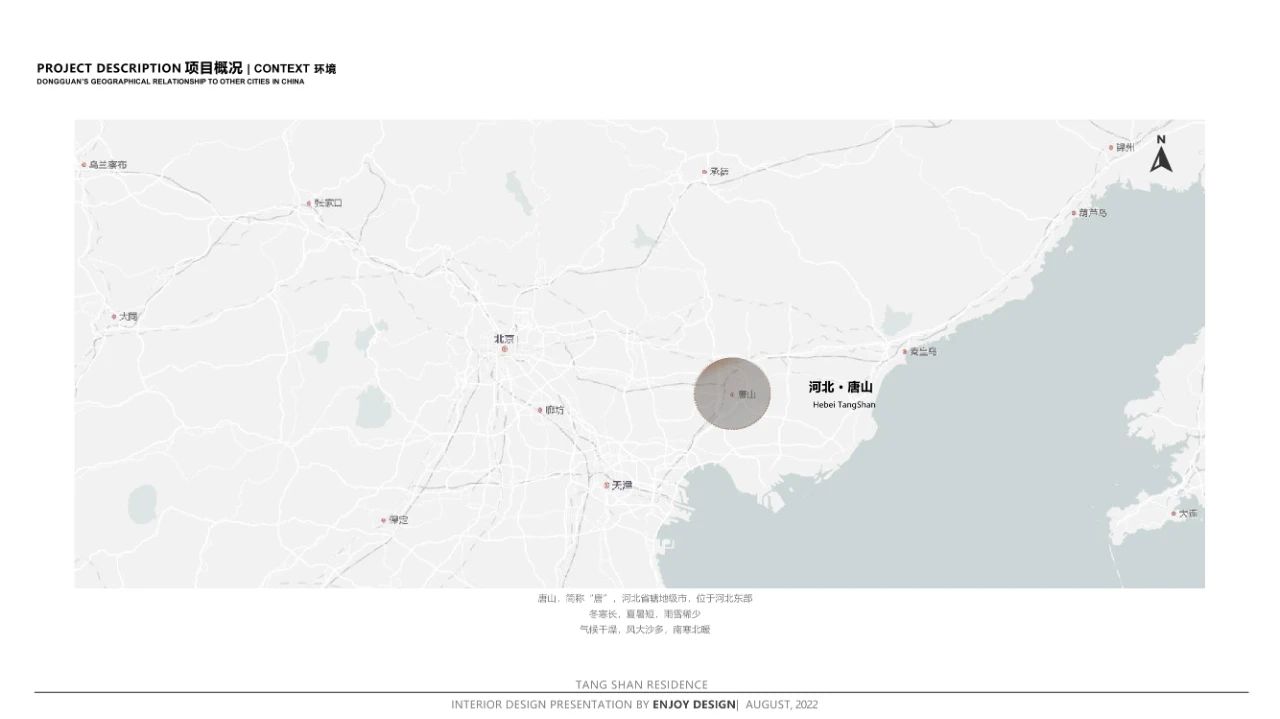Click the brown Tangshan highlight circle
The height and width of the screenshot is (719, 1280).
[x=733, y=394]
